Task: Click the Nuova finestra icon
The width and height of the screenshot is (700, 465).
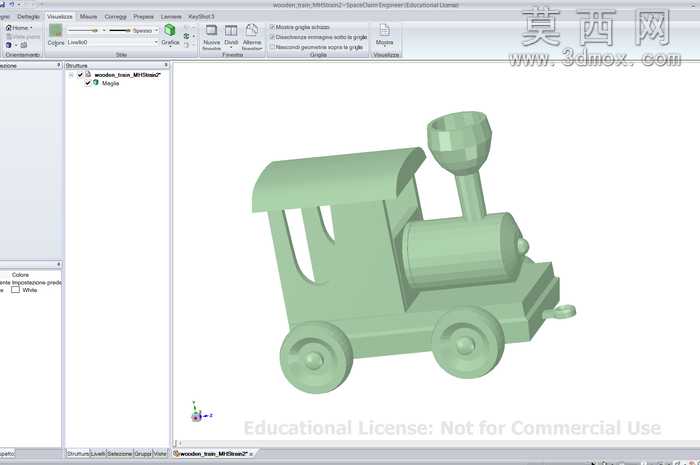Action: 211,30
